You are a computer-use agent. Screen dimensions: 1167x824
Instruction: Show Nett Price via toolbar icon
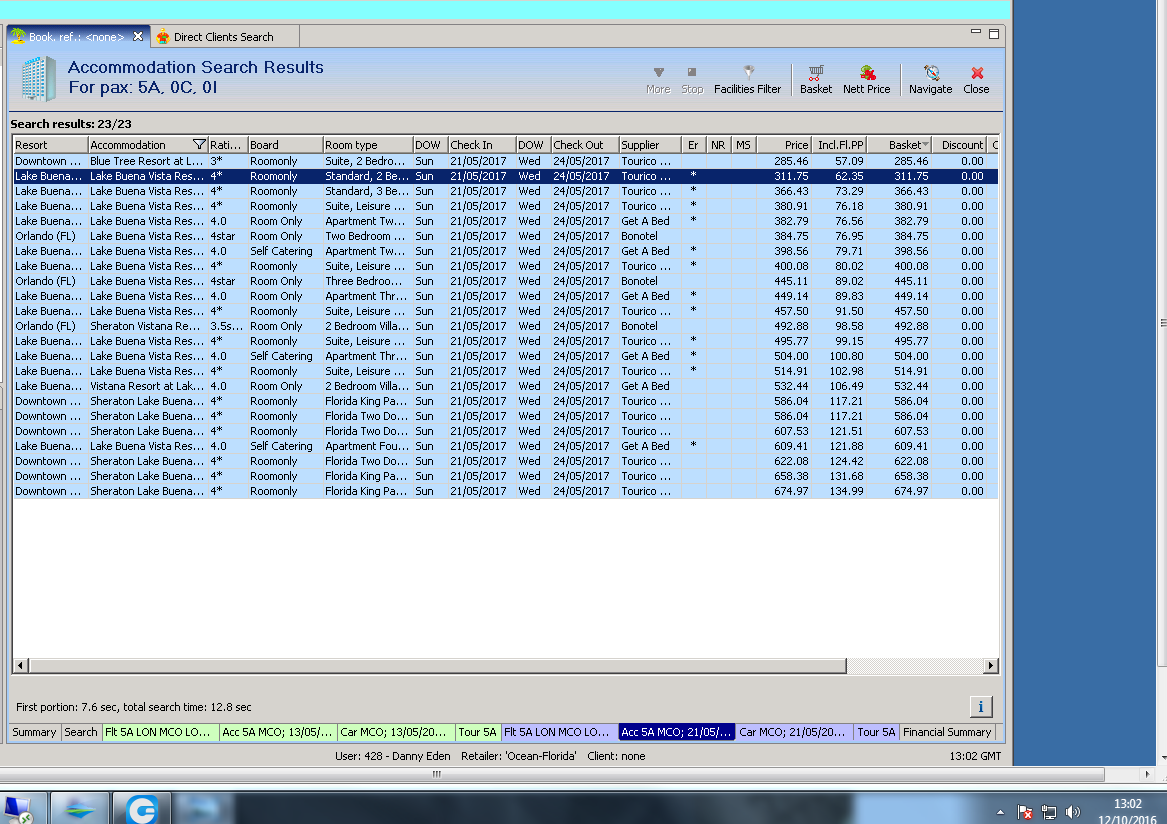(x=866, y=79)
